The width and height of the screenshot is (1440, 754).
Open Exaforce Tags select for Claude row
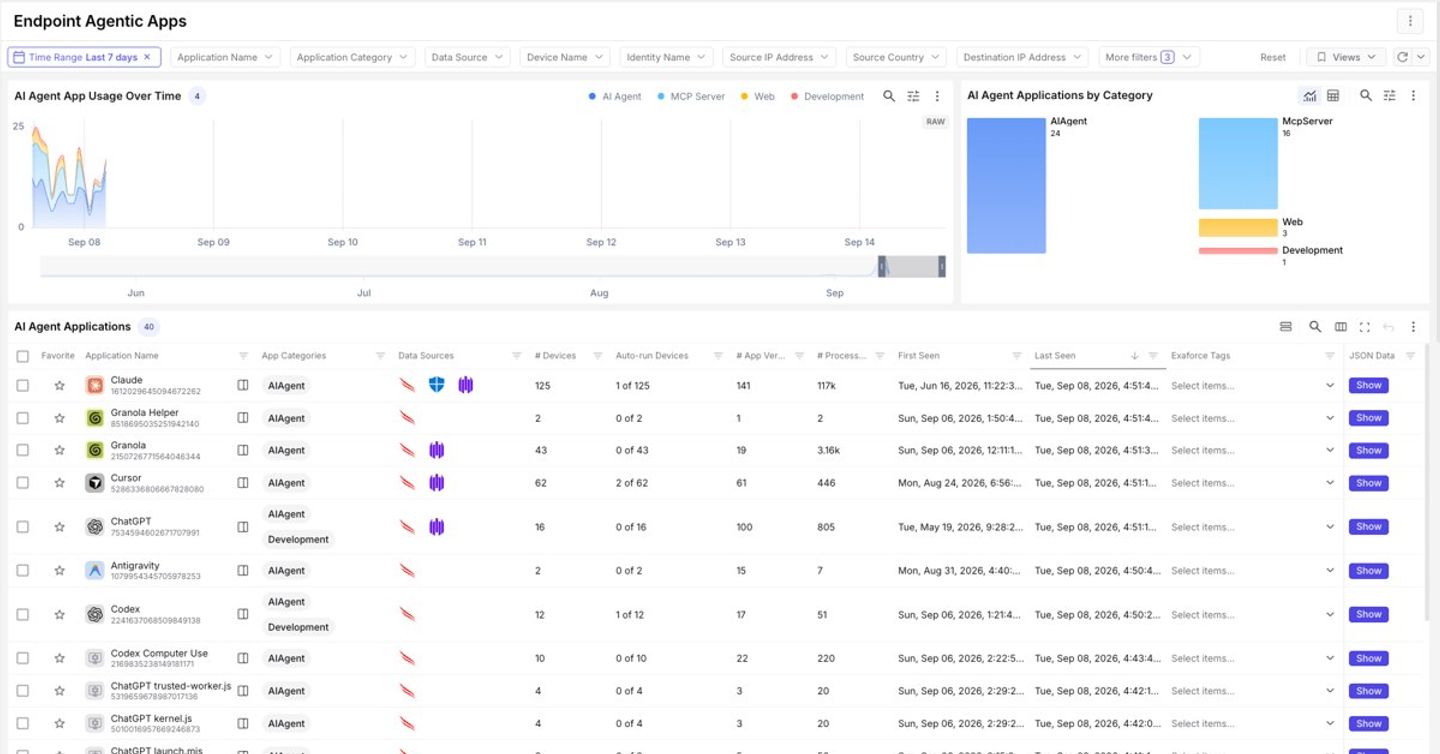[x=1253, y=385]
